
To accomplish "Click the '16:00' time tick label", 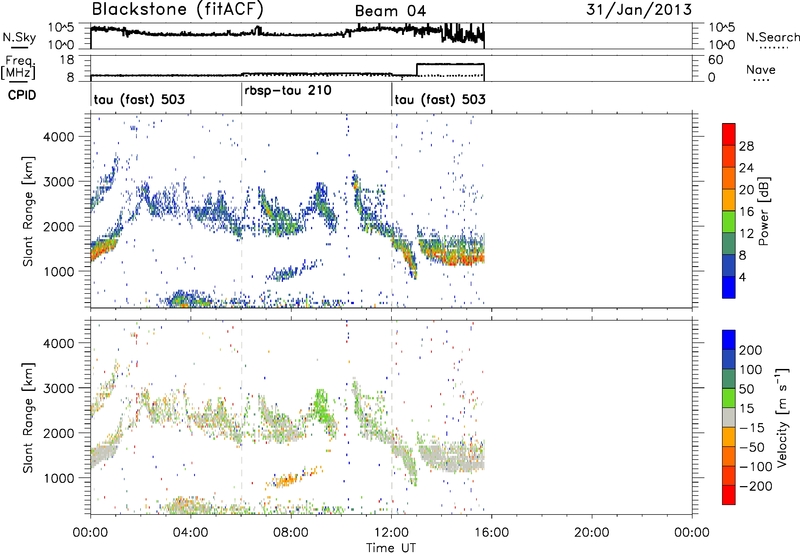I will pos(491,533).
